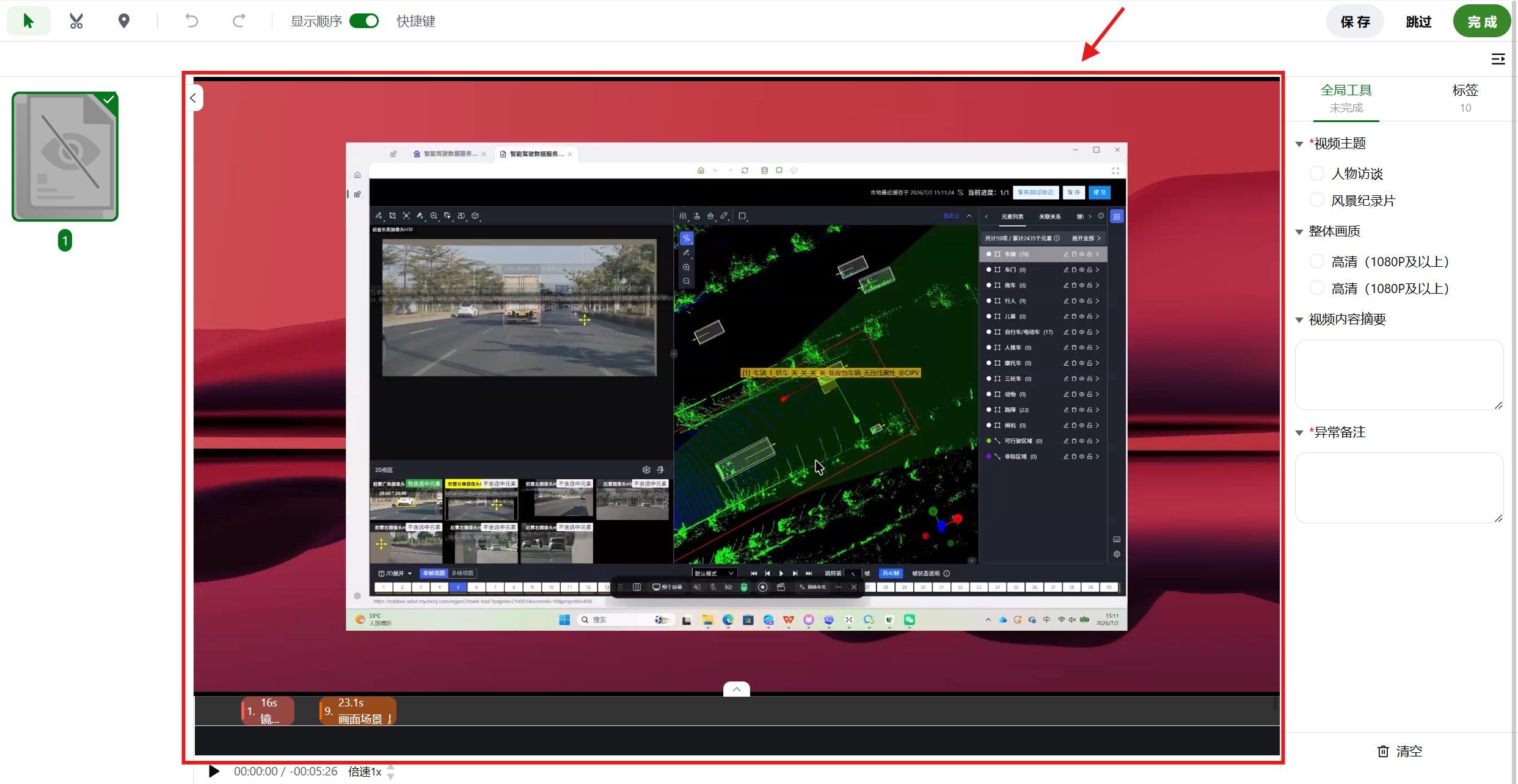
Task: Play the video with the play button
Action: pos(214,771)
